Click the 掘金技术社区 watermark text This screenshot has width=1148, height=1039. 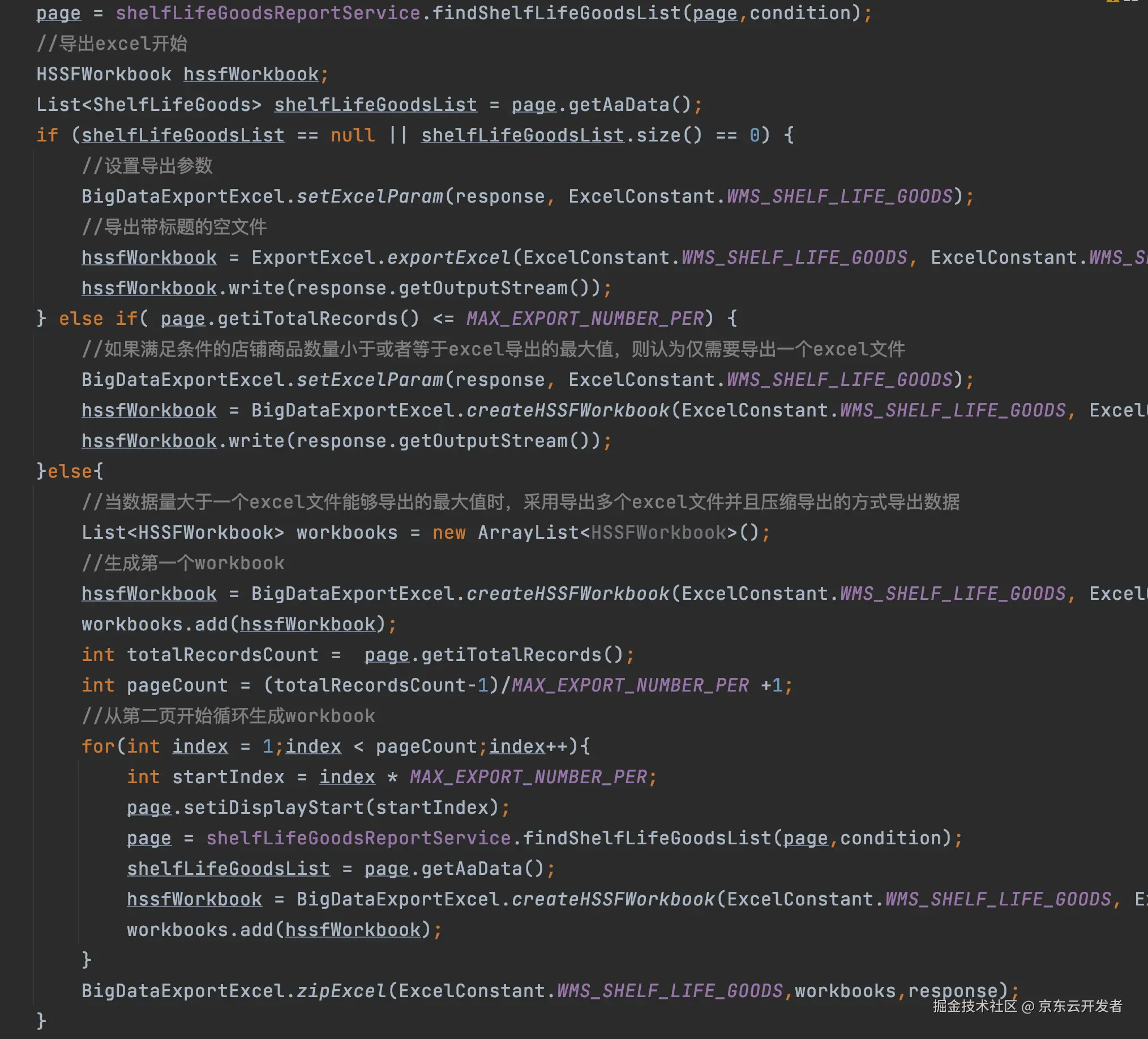pos(974,1007)
